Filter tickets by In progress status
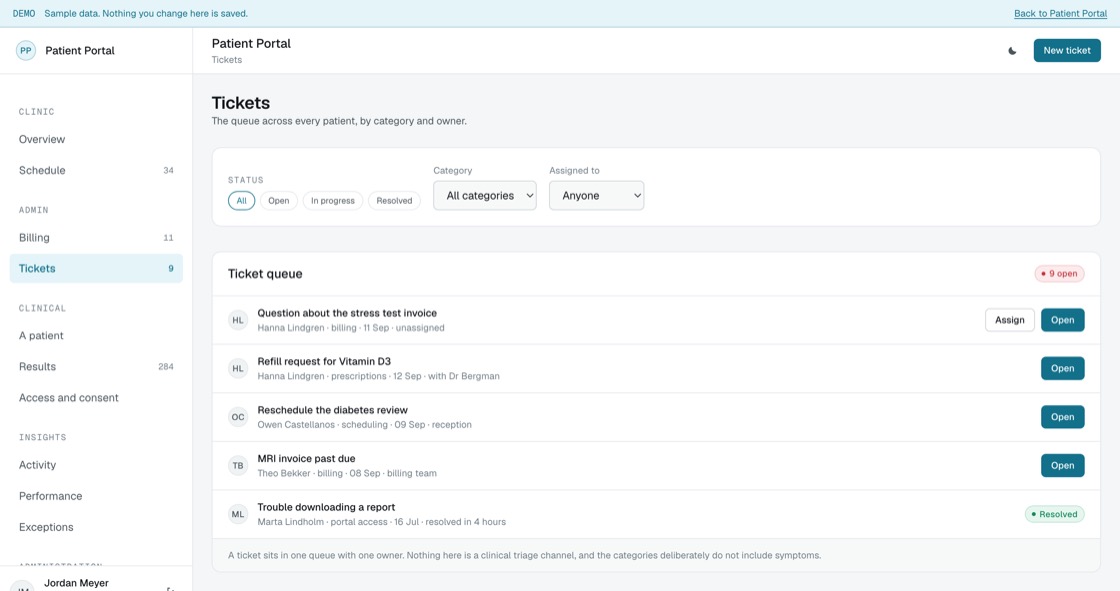Image resolution: width=1120 pixels, height=591 pixels. (333, 201)
